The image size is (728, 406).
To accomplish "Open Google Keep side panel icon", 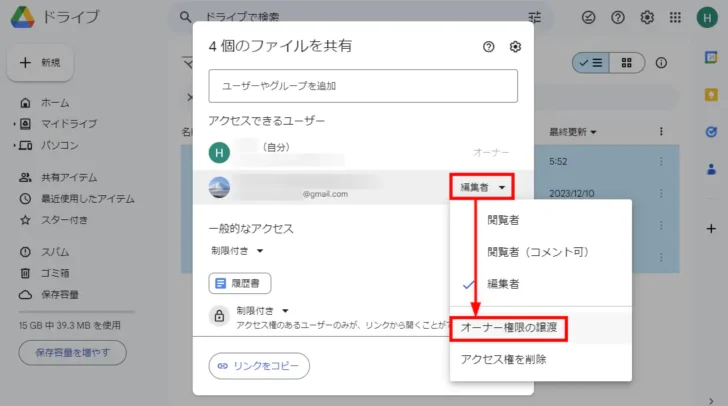I will tap(711, 95).
